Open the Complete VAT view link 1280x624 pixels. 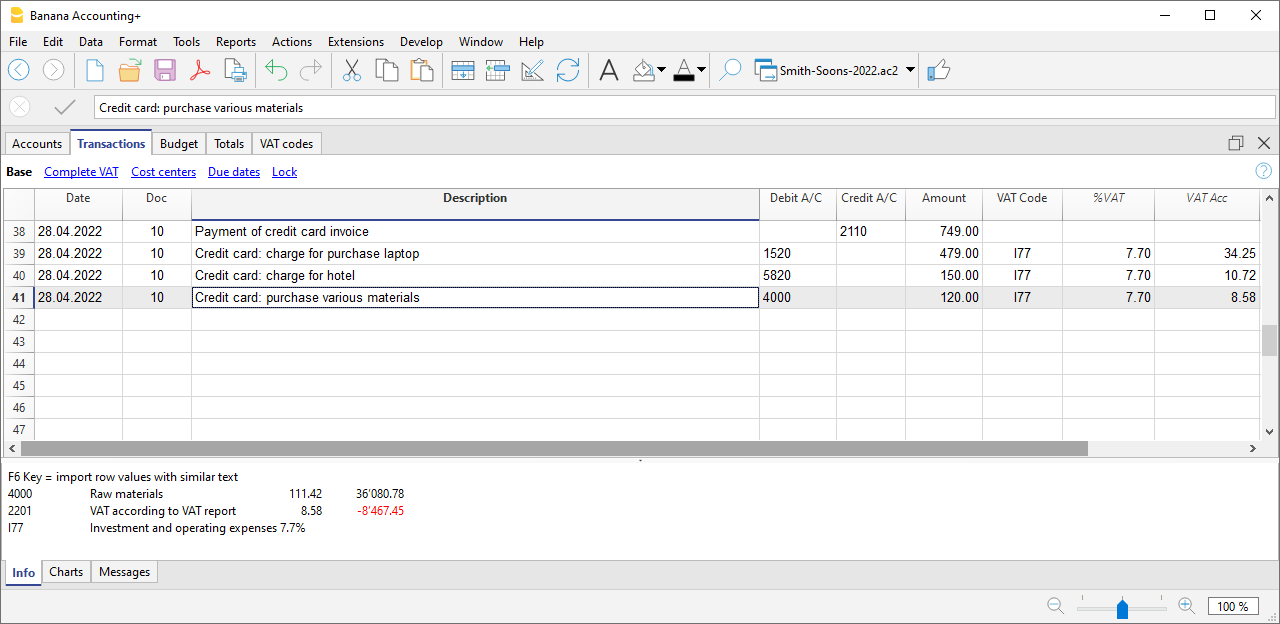pyautogui.click(x=81, y=171)
